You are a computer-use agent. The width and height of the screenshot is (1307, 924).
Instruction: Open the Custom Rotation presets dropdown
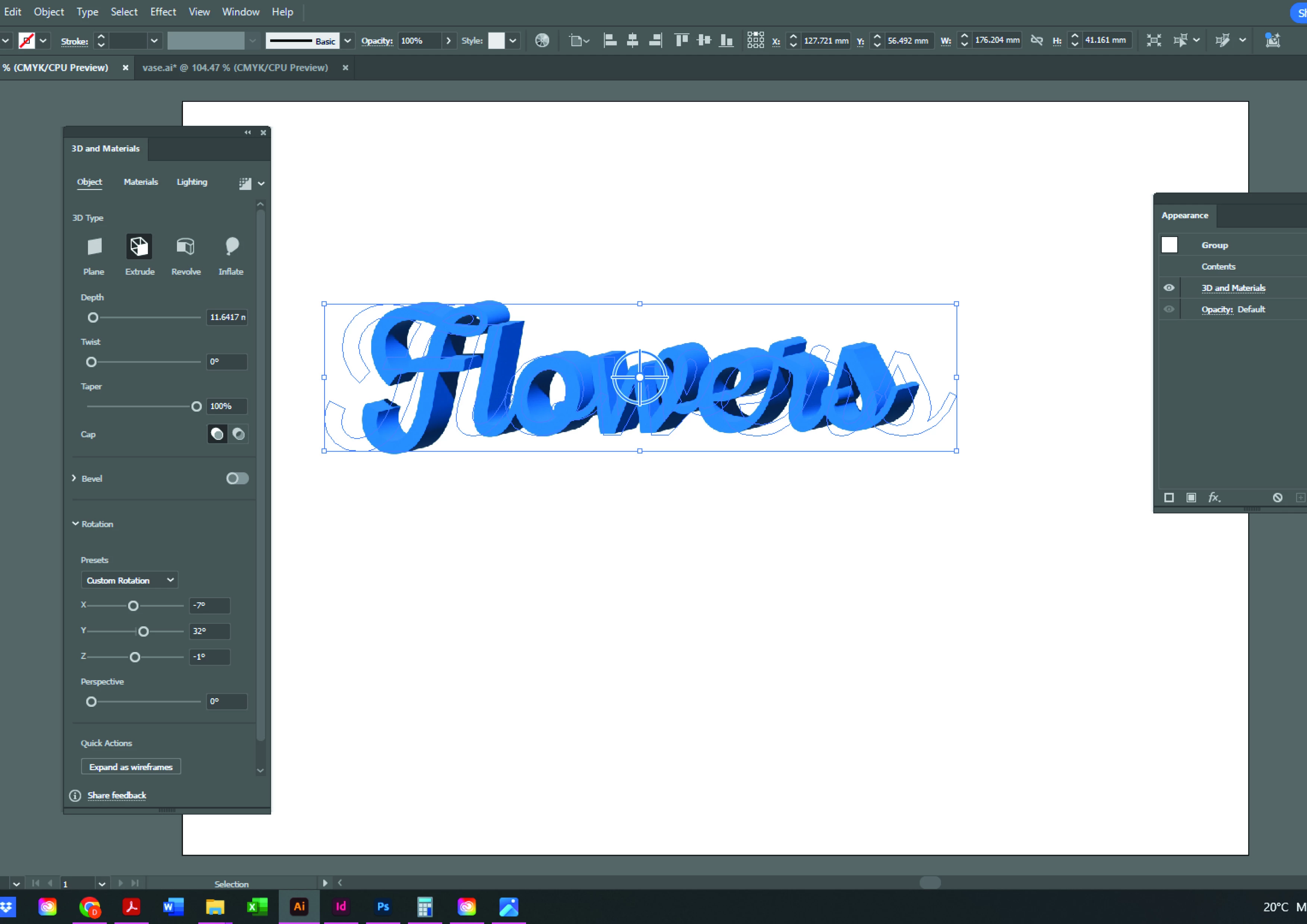[129, 580]
